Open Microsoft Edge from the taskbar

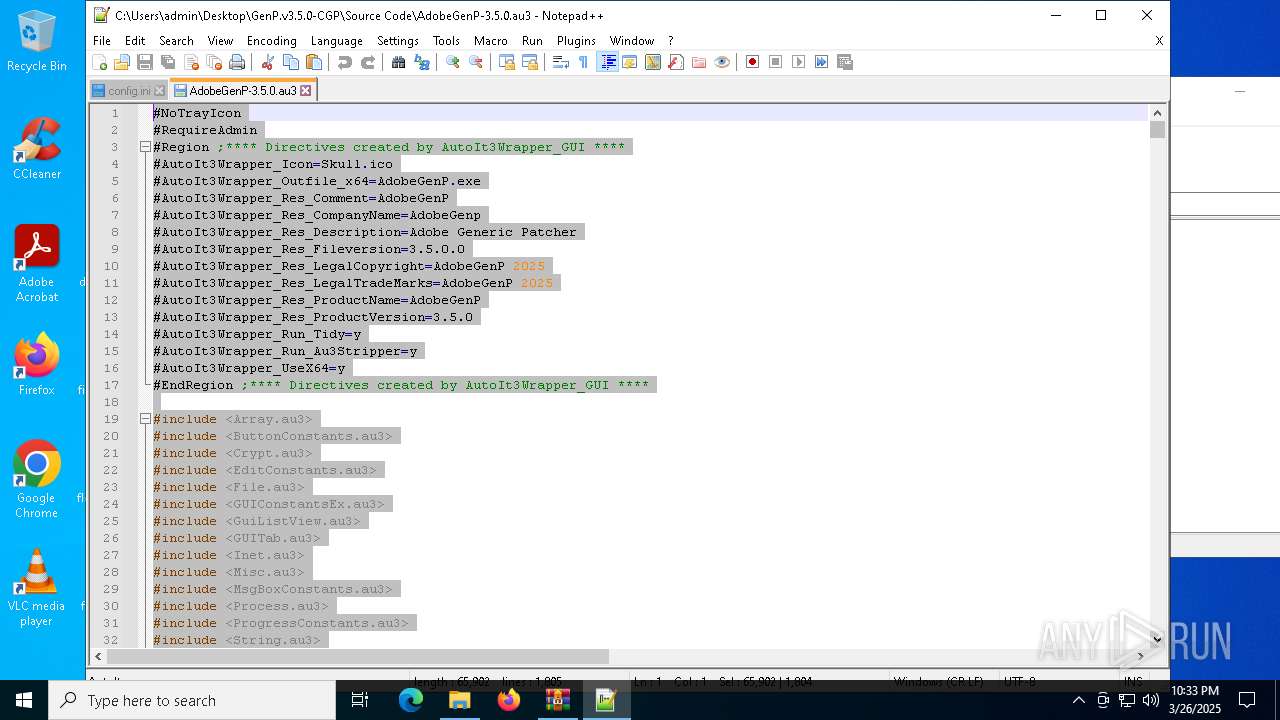[x=411, y=700]
